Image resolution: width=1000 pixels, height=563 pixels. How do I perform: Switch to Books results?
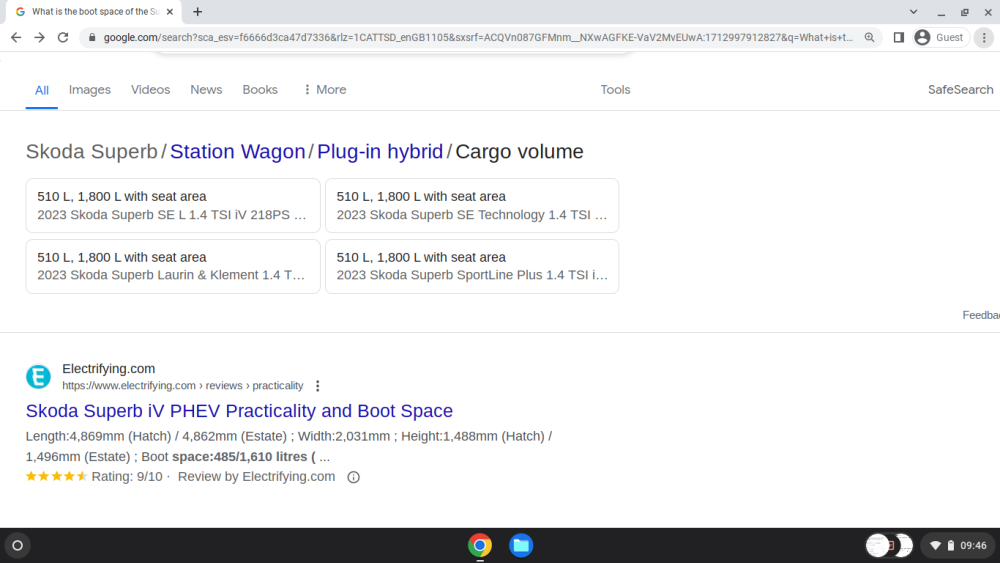point(260,90)
